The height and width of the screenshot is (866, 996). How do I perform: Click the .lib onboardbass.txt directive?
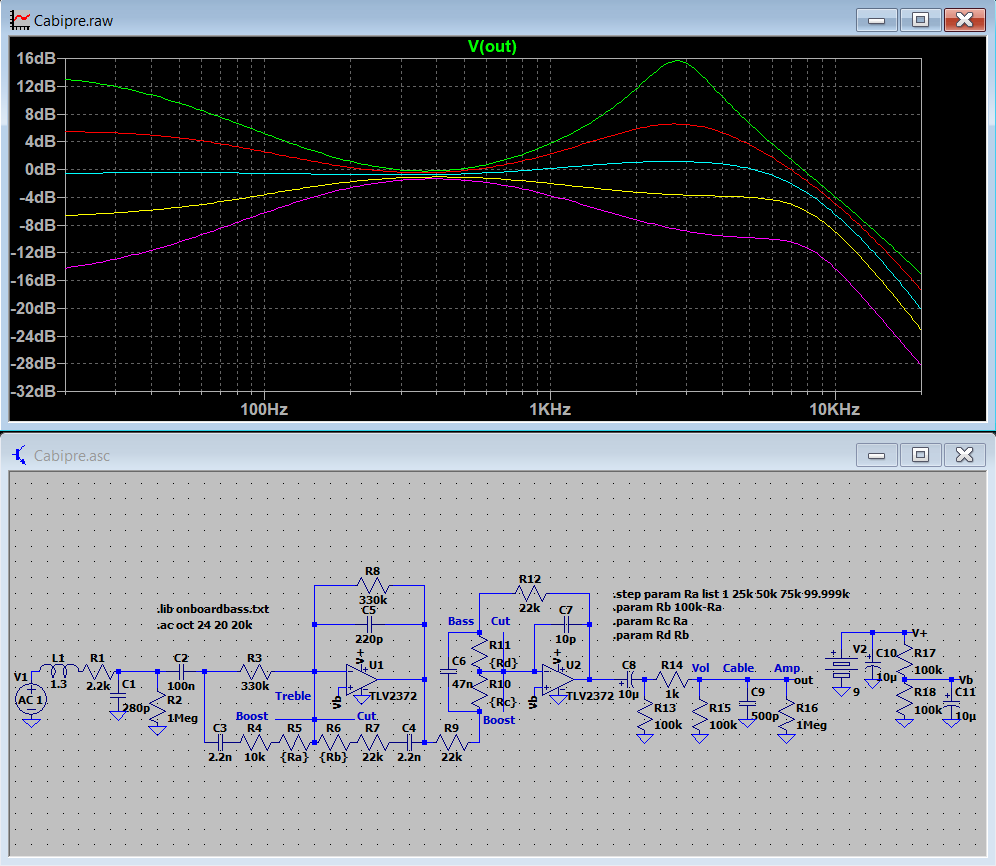click(213, 609)
